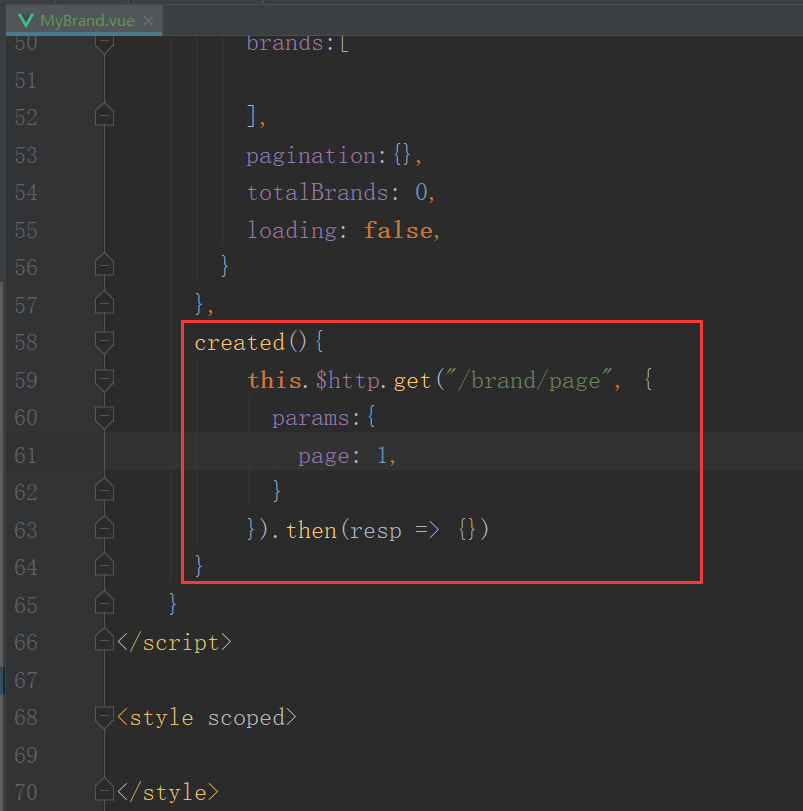Click value '1' on line 61
This screenshot has height=811, width=803.
pos(382,455)
